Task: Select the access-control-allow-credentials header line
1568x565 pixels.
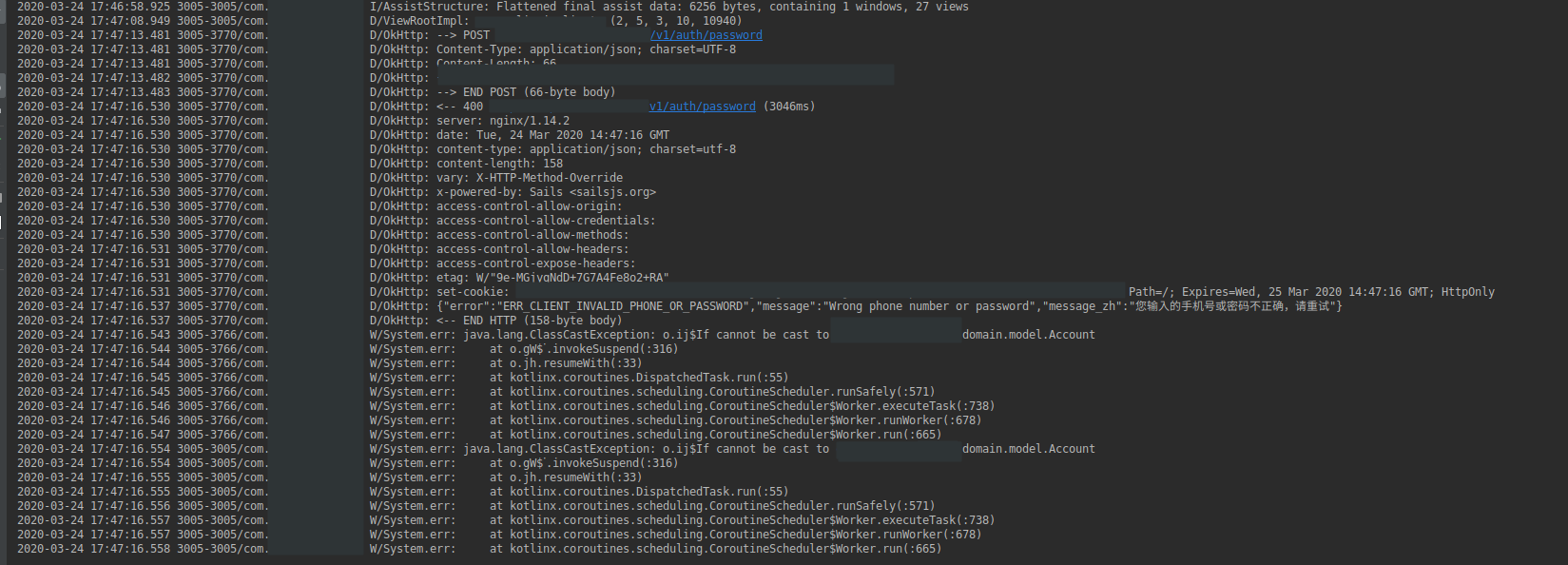Action: point(546,221)
